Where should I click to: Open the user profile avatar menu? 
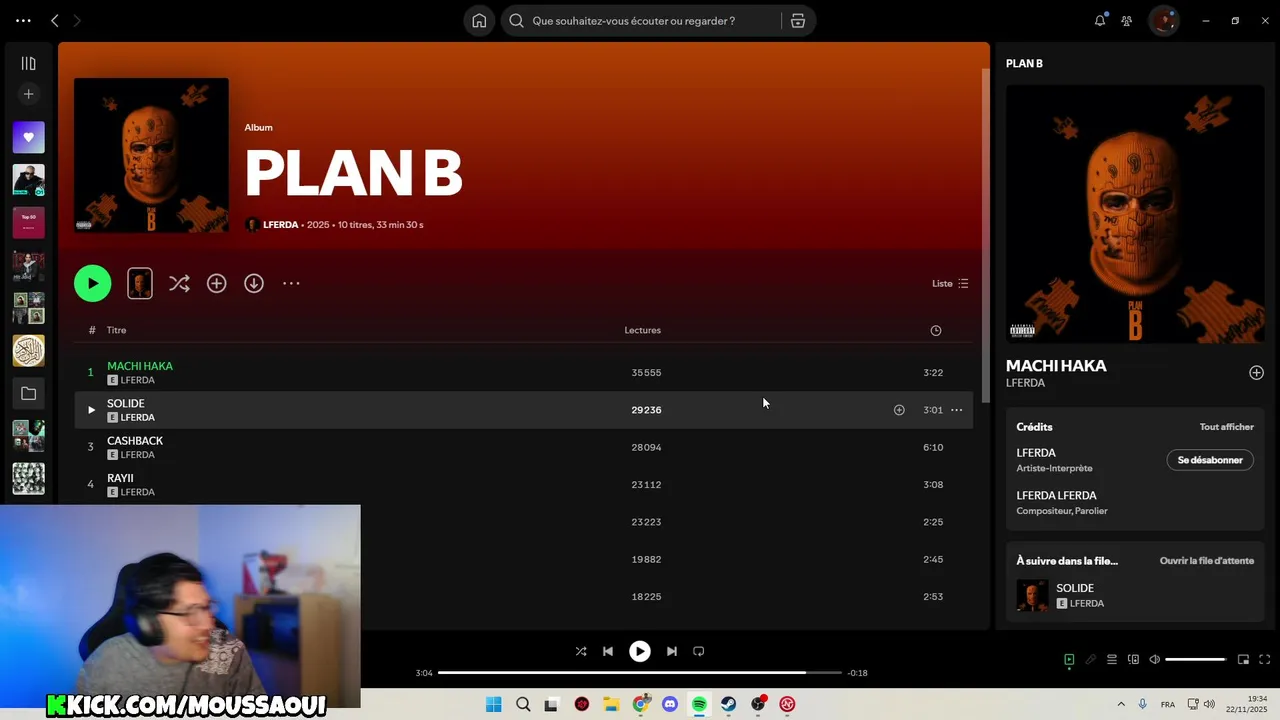point(1163,20)
